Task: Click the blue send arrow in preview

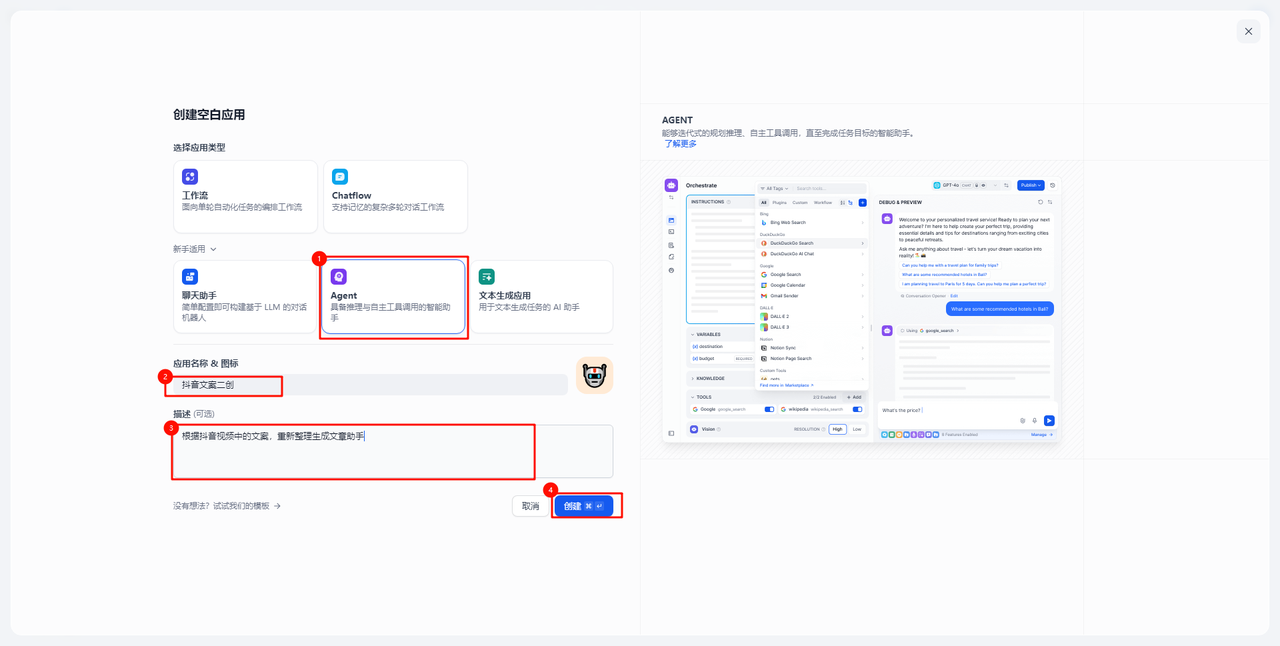Action: tap(1049, 421)
